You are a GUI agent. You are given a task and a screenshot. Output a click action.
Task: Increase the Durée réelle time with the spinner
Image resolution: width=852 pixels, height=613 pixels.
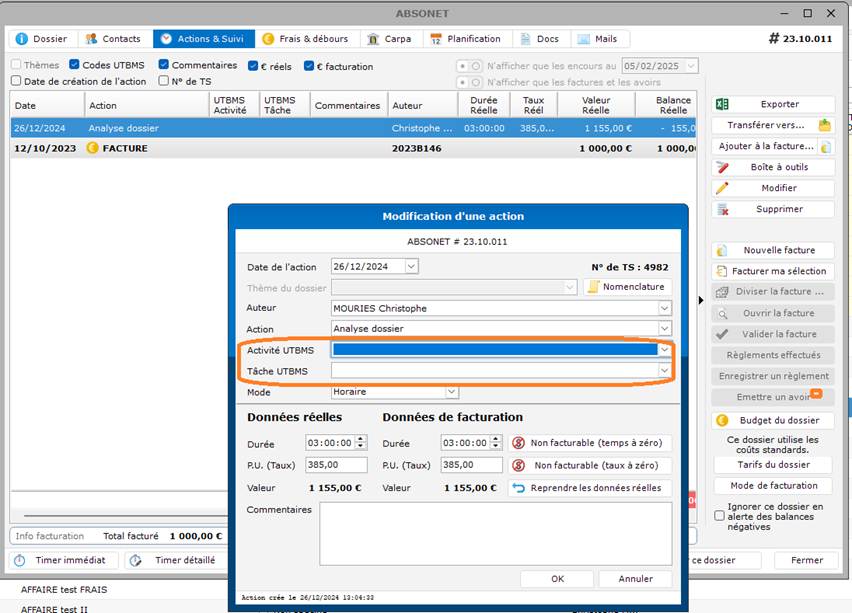tap(361, 439)
